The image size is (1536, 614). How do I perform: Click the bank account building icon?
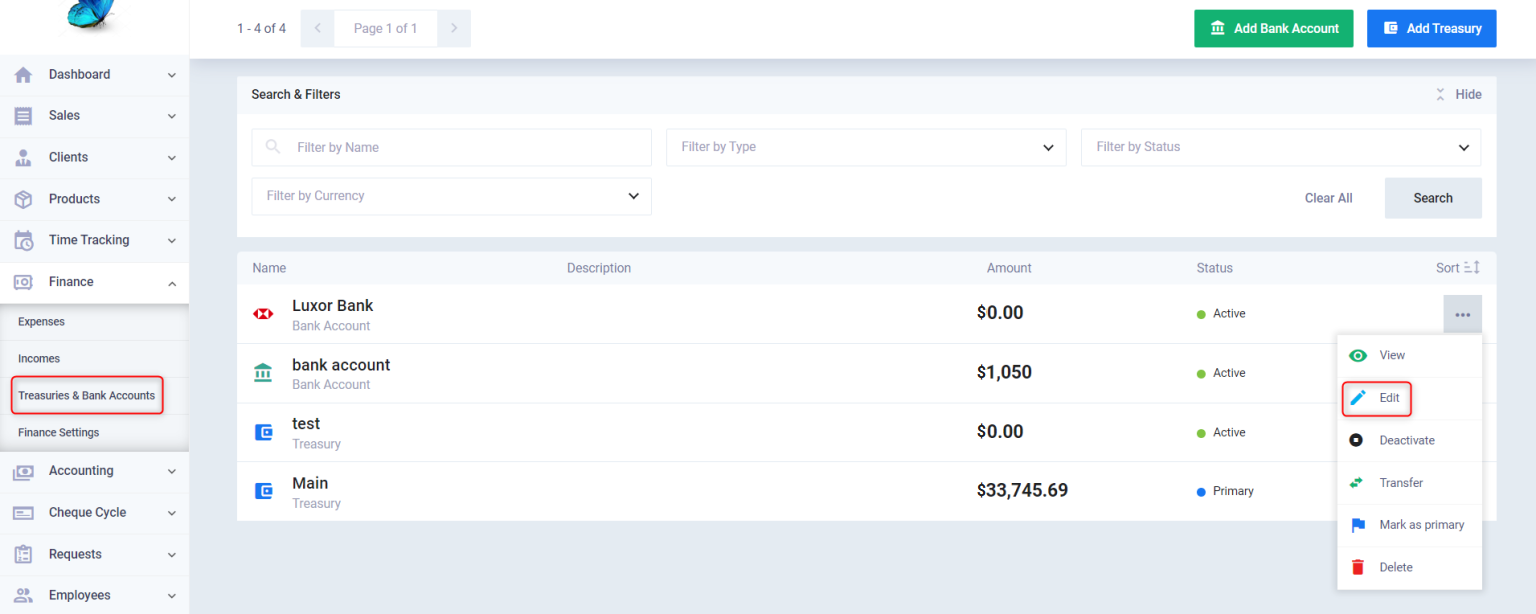click(263, 373)
